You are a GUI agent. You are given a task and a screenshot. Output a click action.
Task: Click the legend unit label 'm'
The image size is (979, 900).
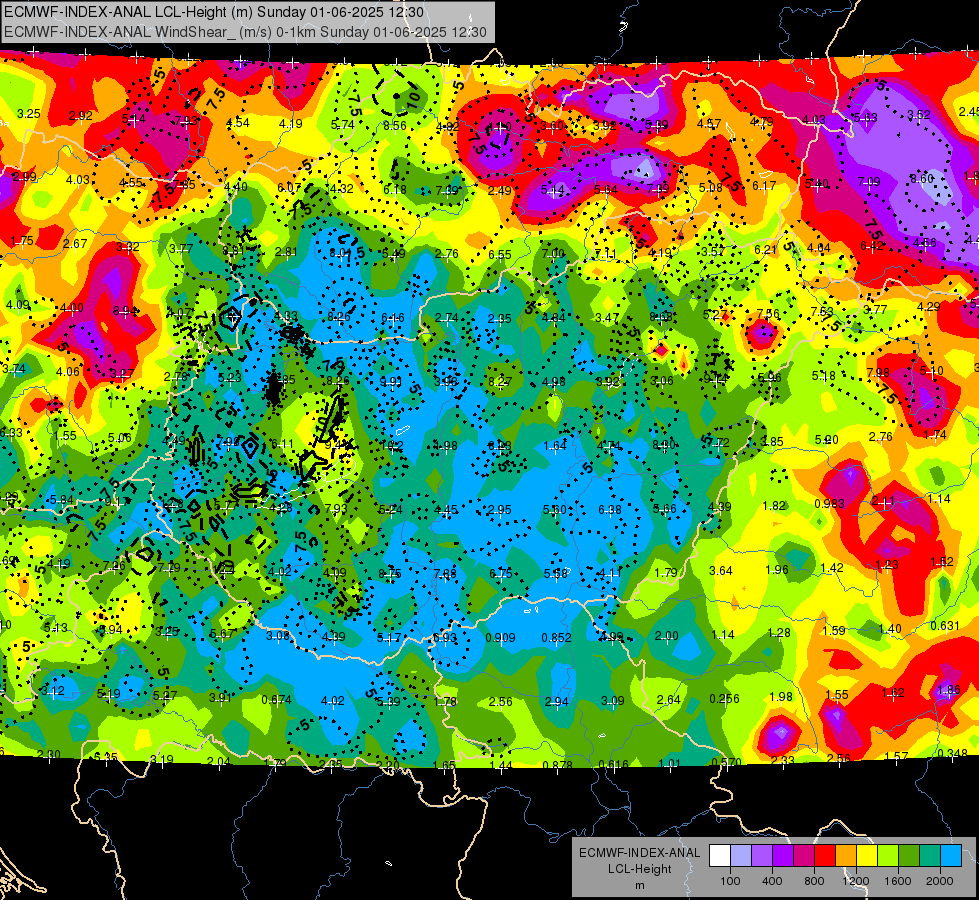[x=640, y=886]
